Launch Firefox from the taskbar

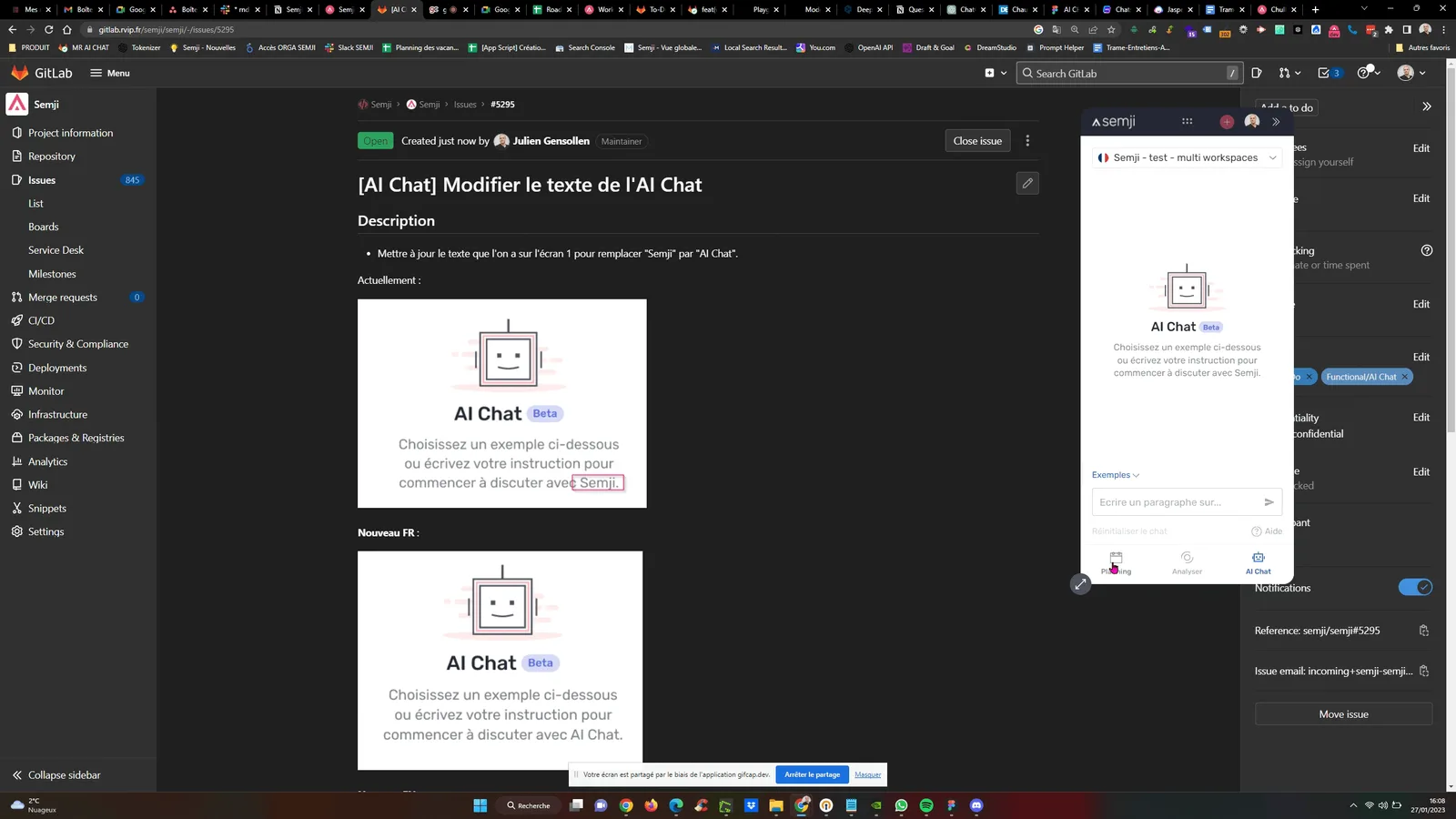tap(651, 805)
